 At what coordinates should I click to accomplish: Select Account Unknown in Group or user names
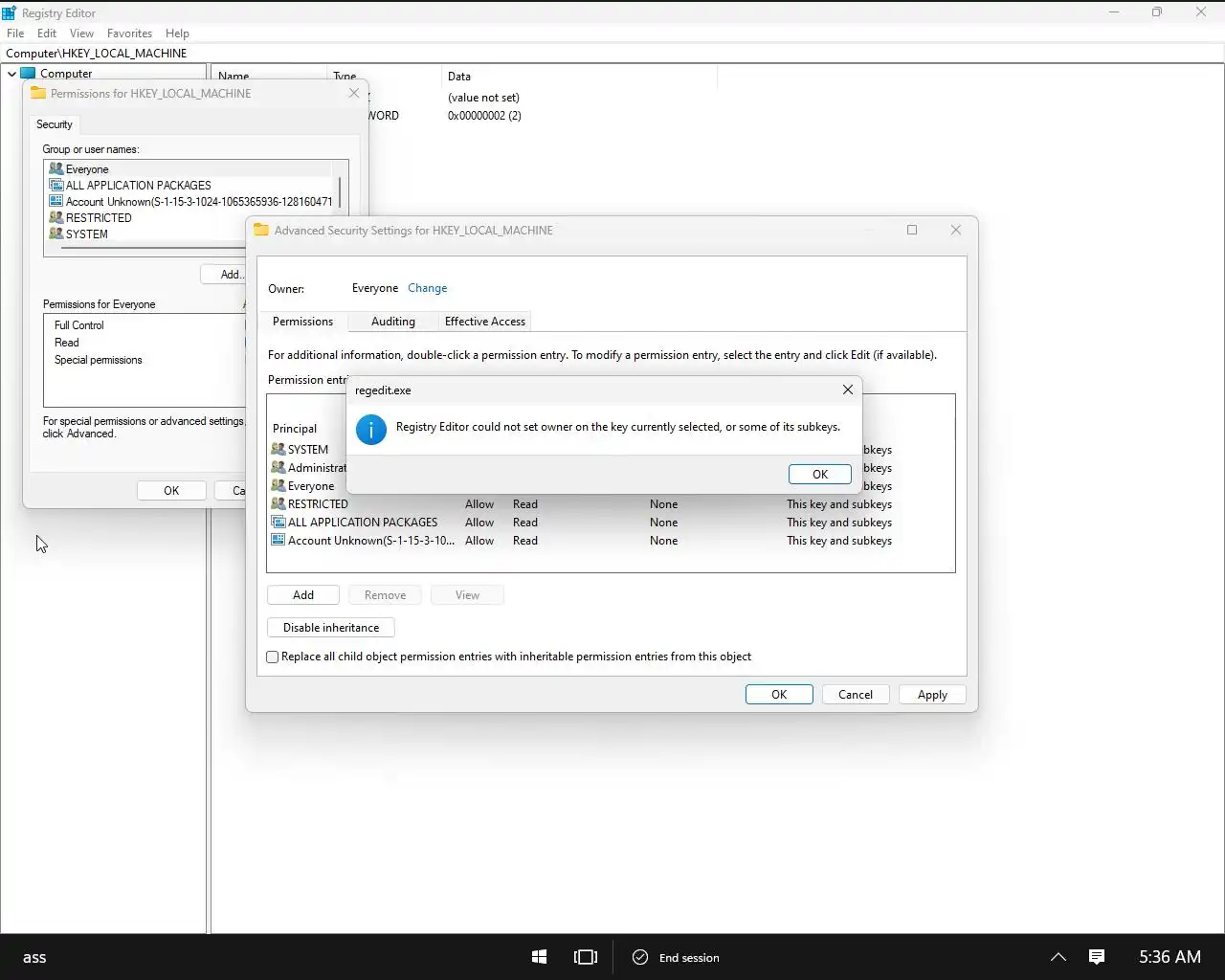pyautogui.click(x=190, y=202)
